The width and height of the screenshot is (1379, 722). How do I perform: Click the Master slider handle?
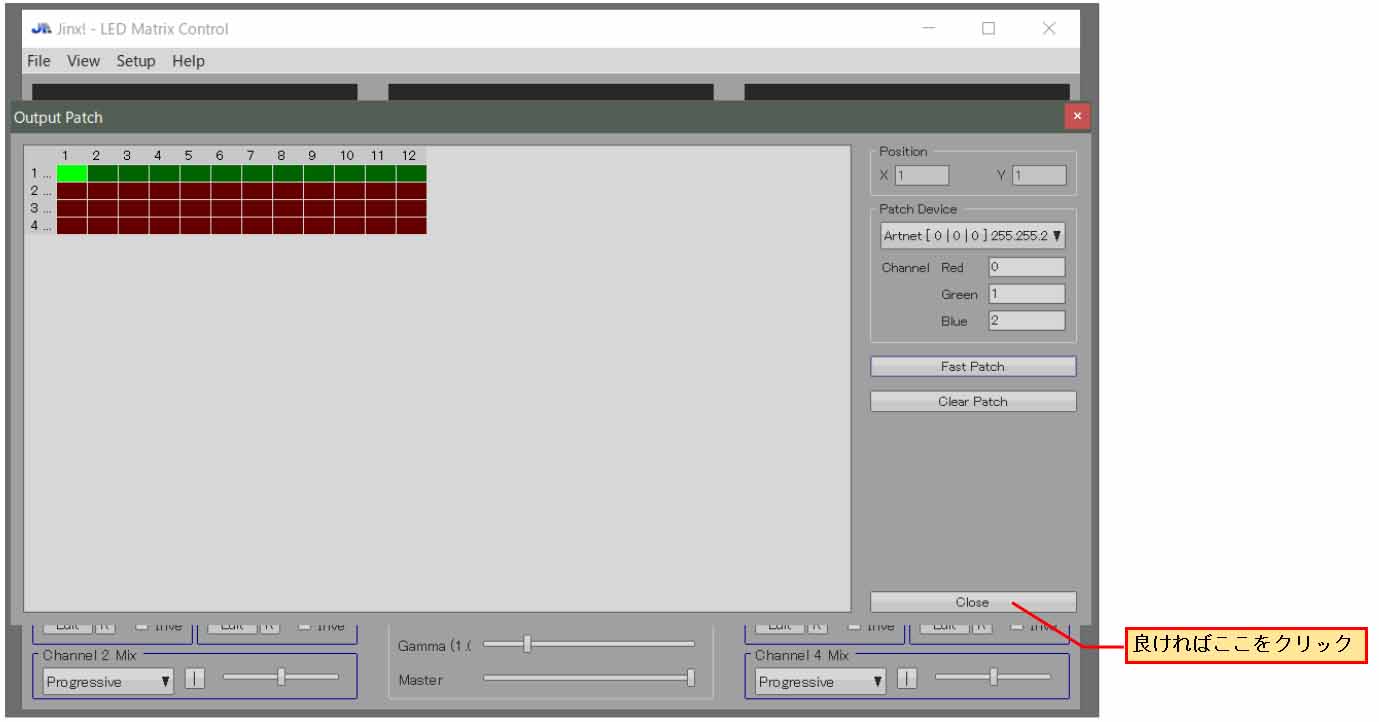tap(691, 678)
